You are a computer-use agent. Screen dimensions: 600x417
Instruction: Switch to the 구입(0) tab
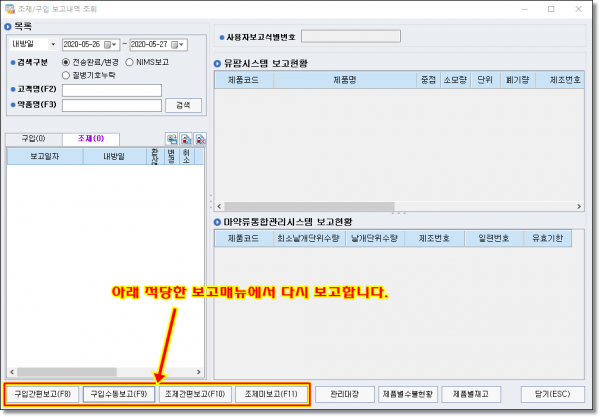(33, 139)
